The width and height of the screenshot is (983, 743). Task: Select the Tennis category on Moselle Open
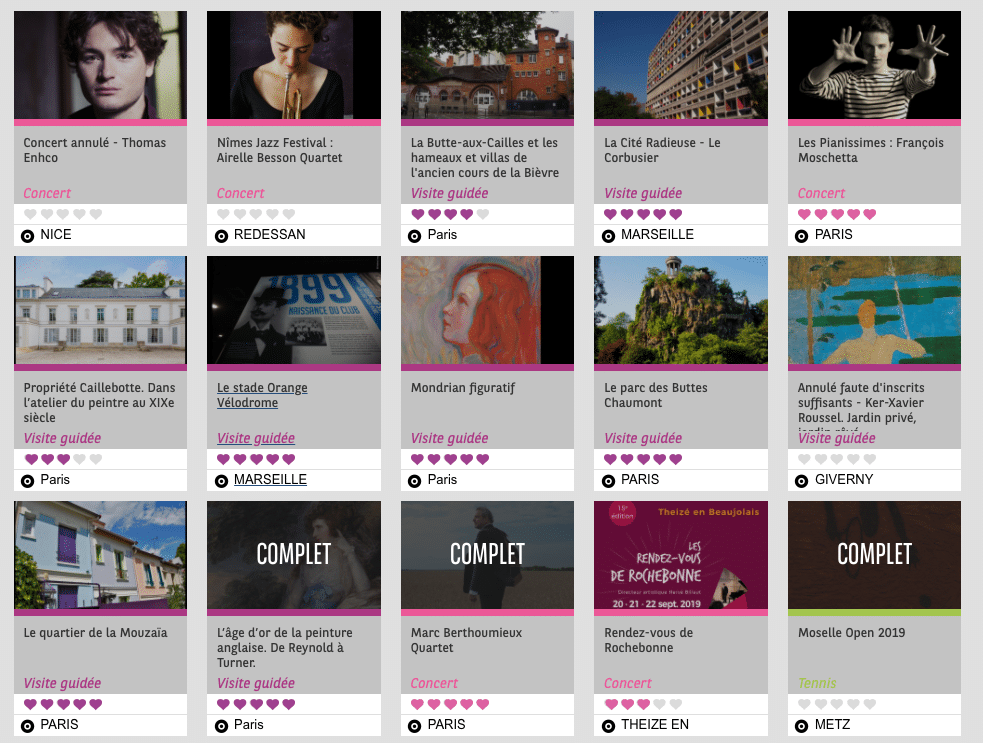point(817,683)
